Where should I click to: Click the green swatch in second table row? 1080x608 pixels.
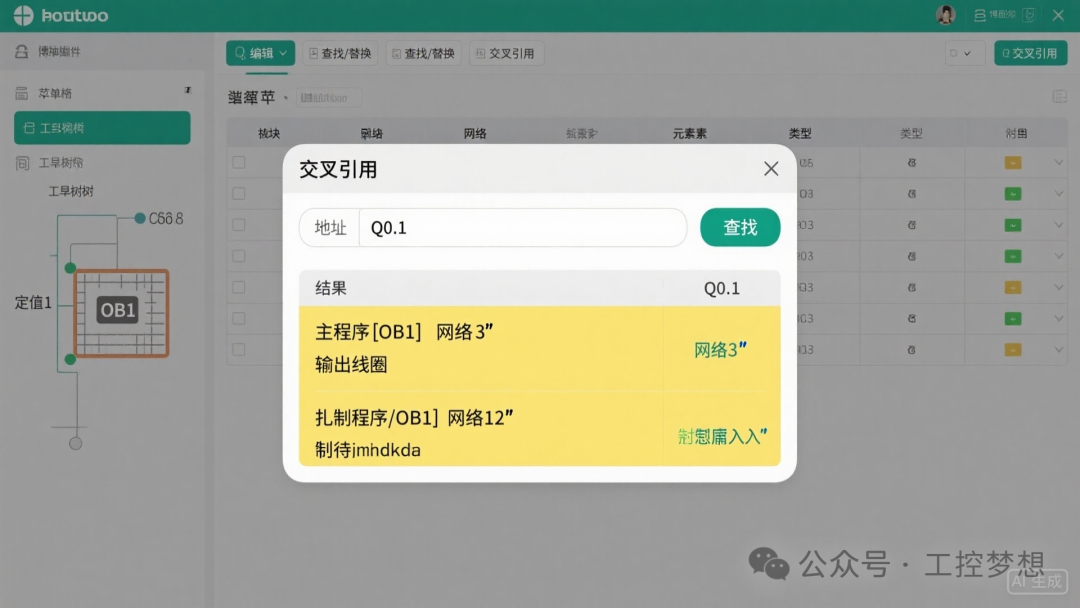tap(1012, 193)
